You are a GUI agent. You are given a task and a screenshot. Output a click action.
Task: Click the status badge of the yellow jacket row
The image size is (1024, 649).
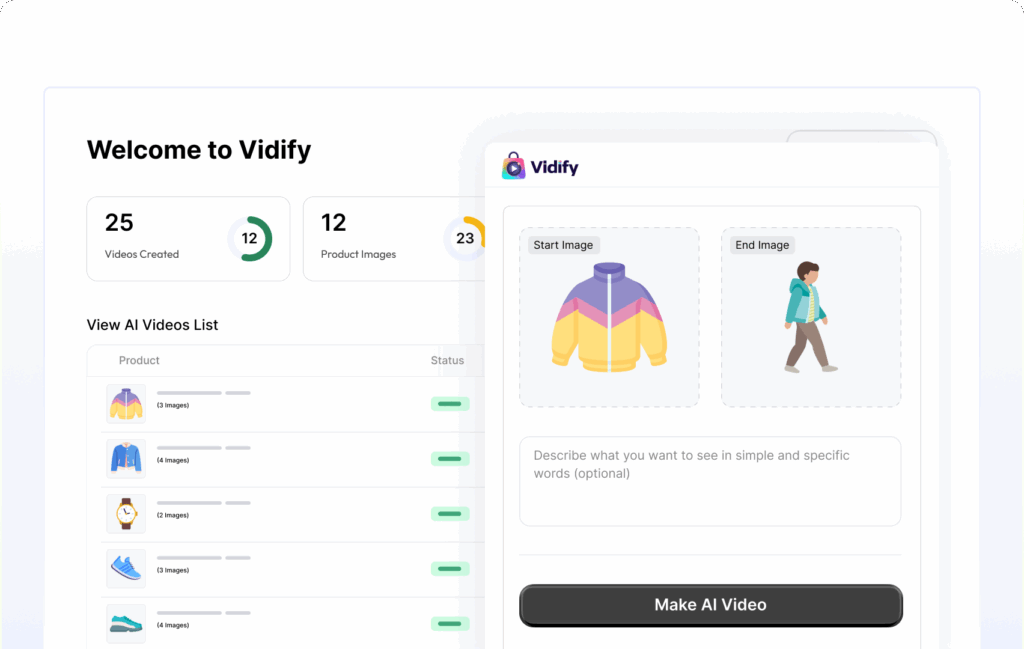pos(450,404)
